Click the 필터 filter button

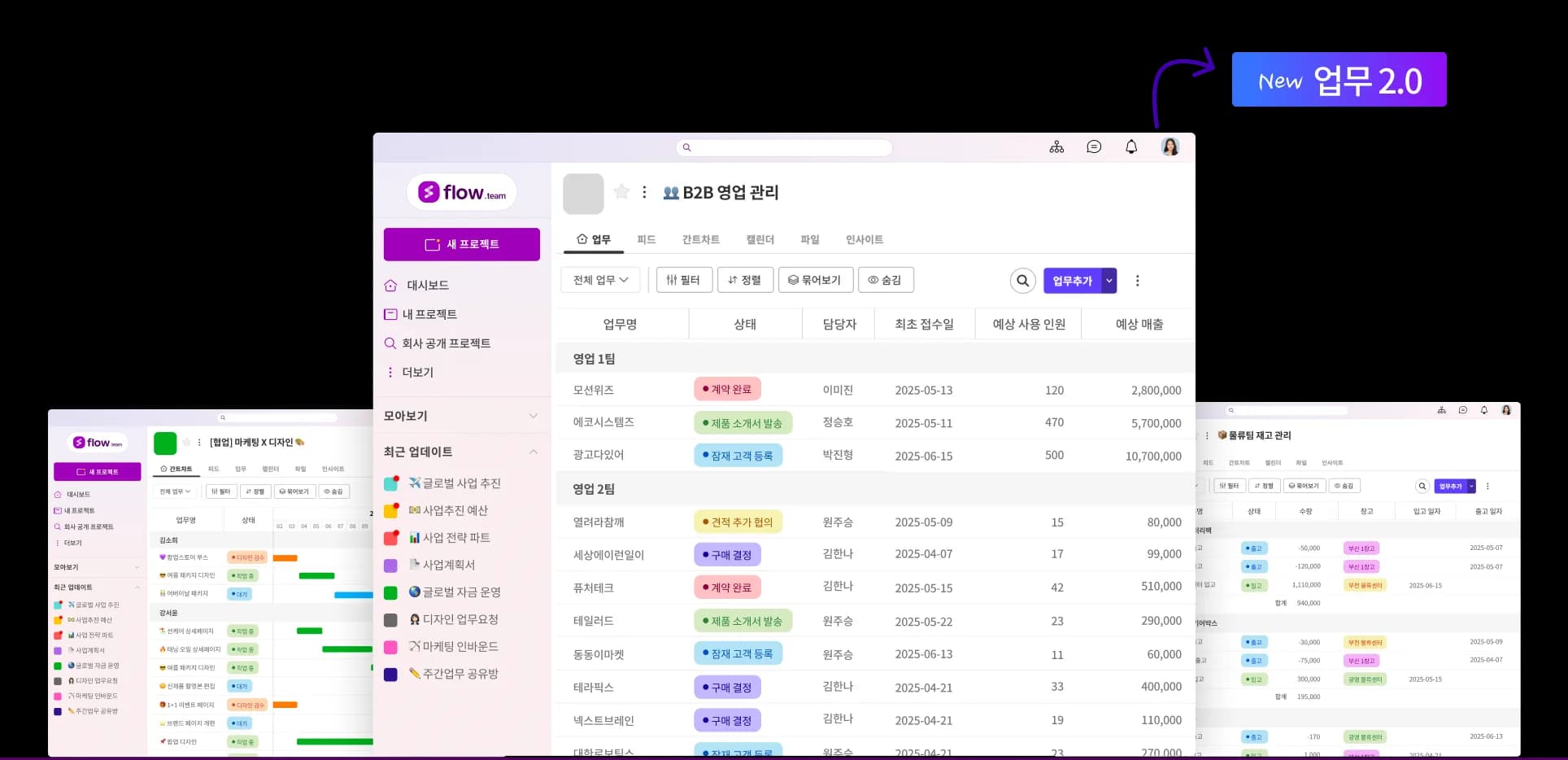[683, 280]
